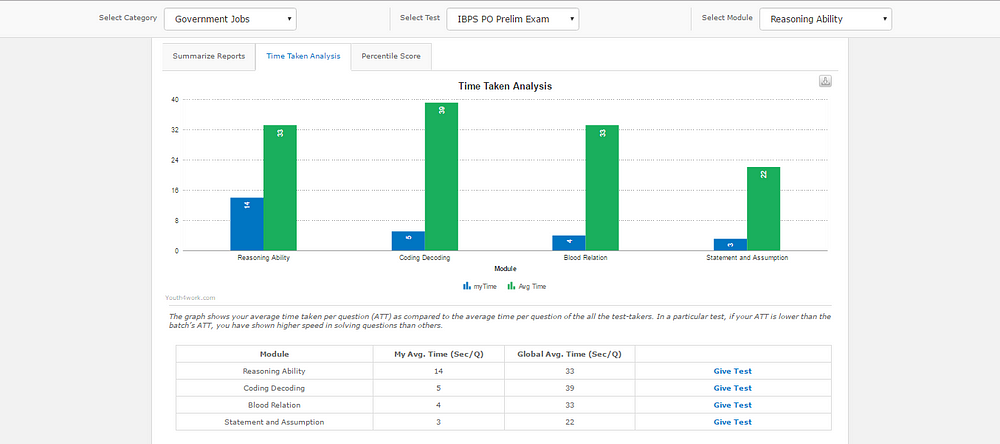Click blue myTime bar for Coding Decoding
Screen dimensions: 1000x444
click(408, 241)
